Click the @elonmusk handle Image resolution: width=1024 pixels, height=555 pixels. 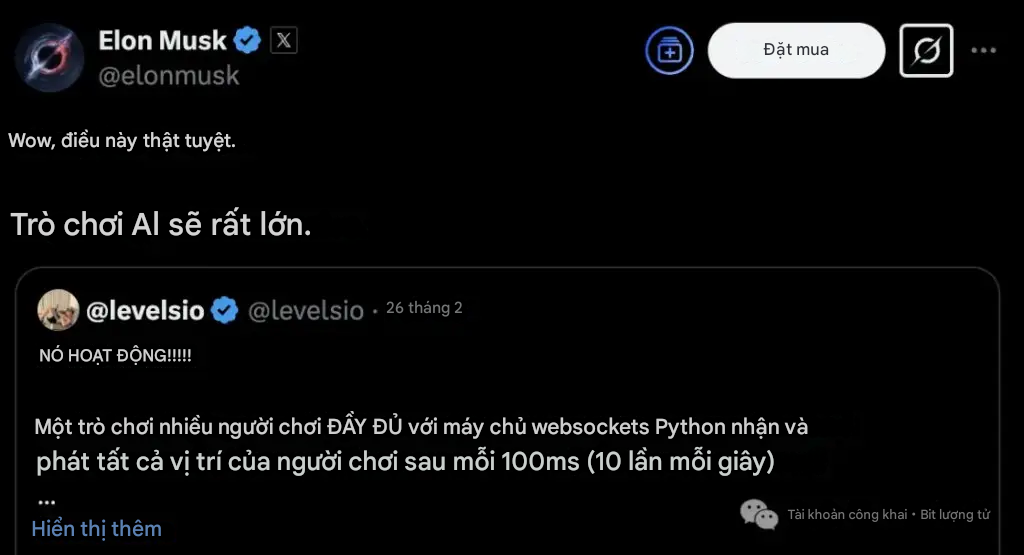click(x=169, y=76)
